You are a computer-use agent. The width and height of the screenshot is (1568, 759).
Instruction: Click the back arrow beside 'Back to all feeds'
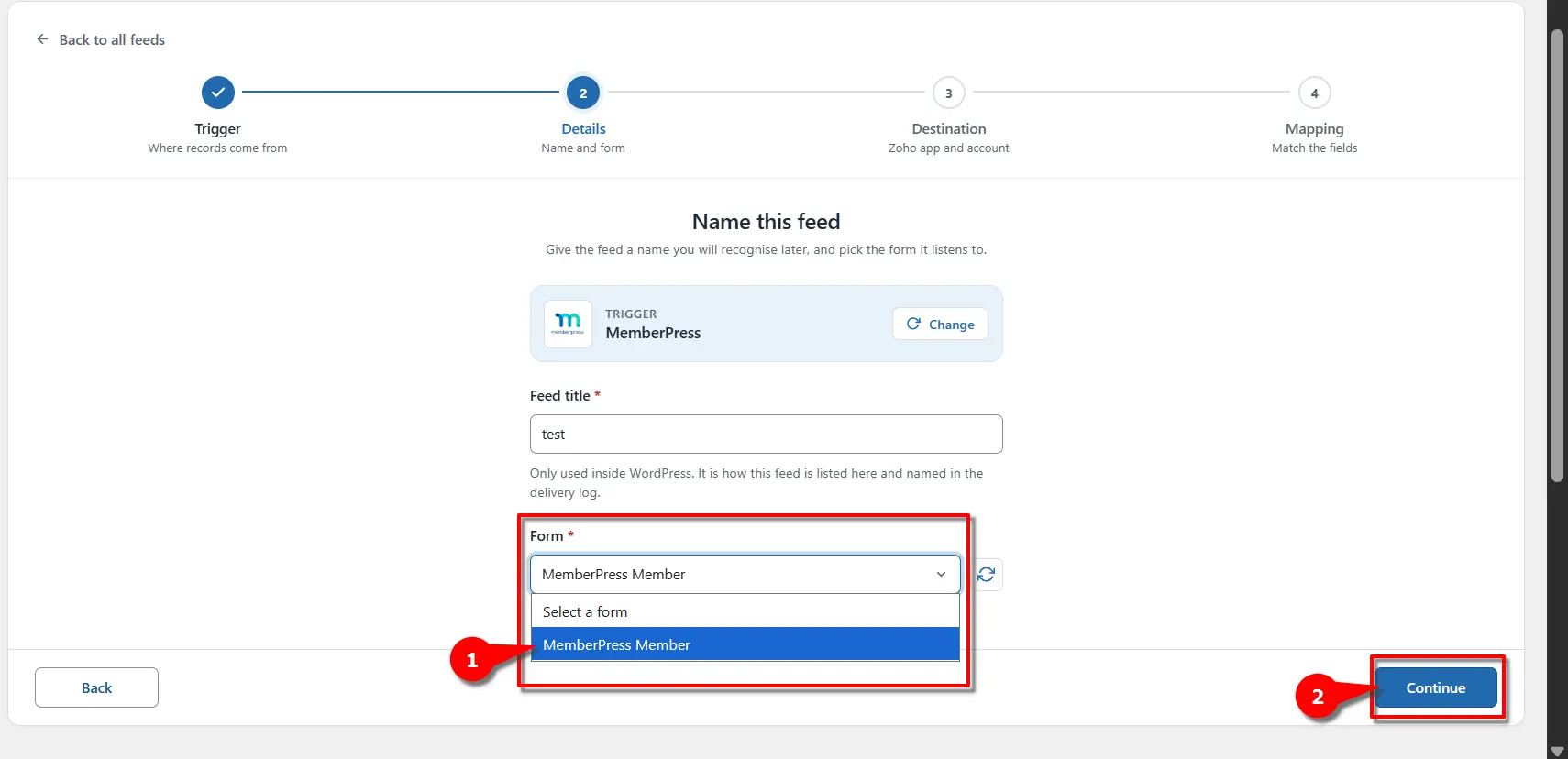coord(42,39)
